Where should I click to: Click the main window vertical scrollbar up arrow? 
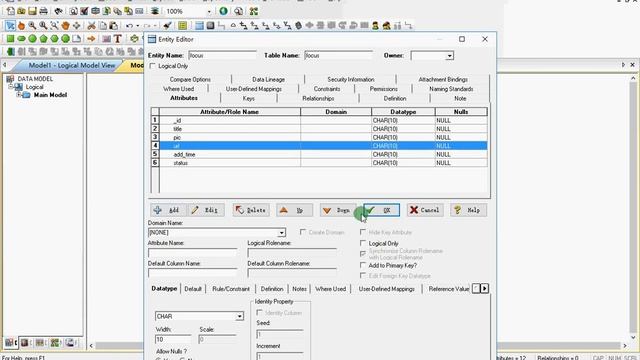633,78
